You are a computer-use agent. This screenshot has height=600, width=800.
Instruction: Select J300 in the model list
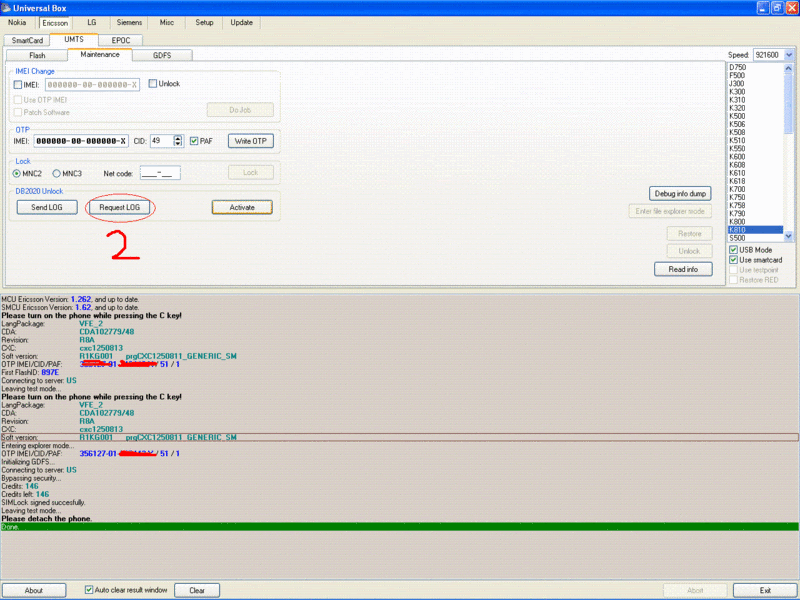click(x=755, y=84)
